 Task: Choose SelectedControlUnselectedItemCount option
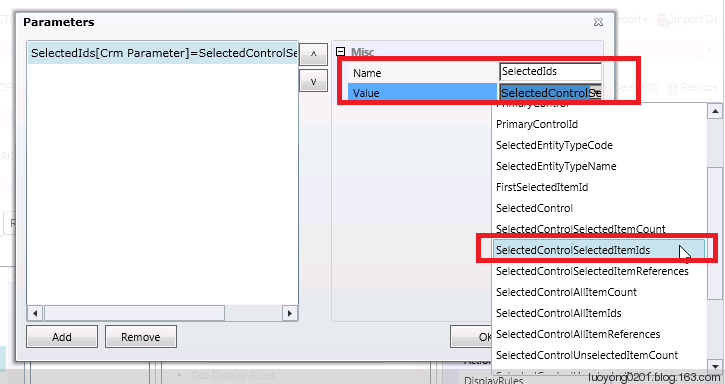point(587,355)
